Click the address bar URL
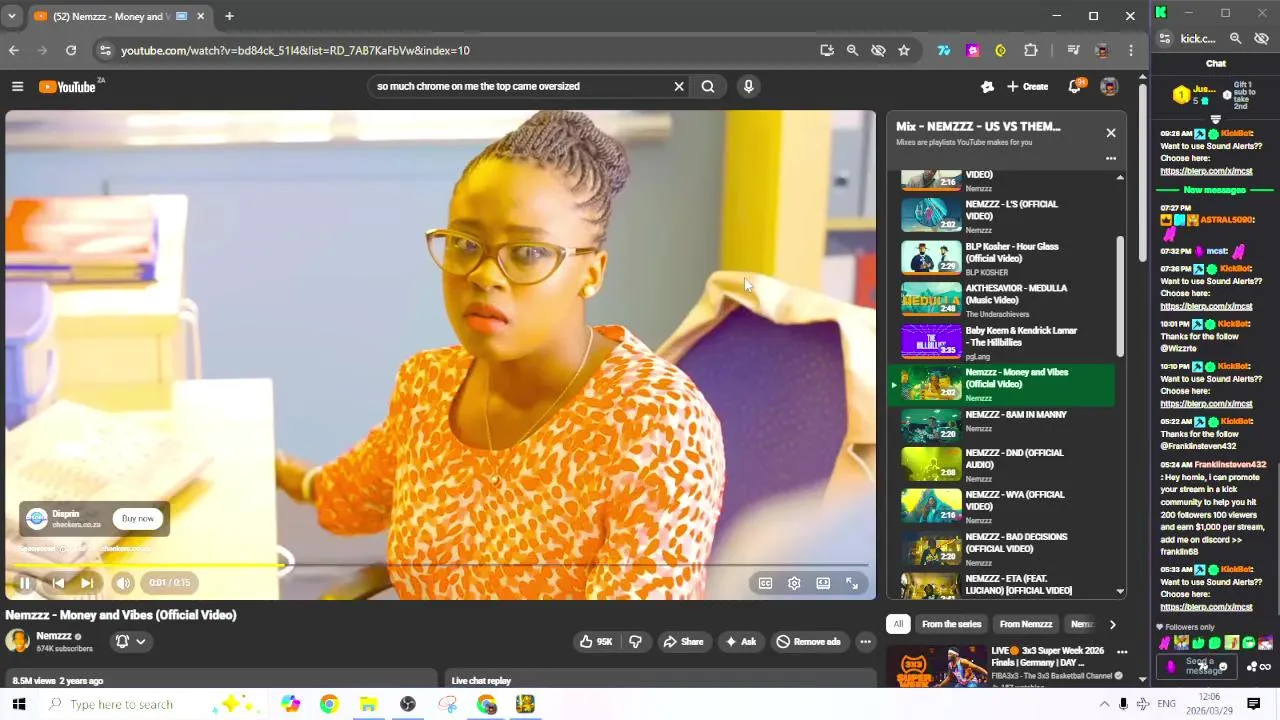This screenshot has width=1280, height=720. [295, 50]
